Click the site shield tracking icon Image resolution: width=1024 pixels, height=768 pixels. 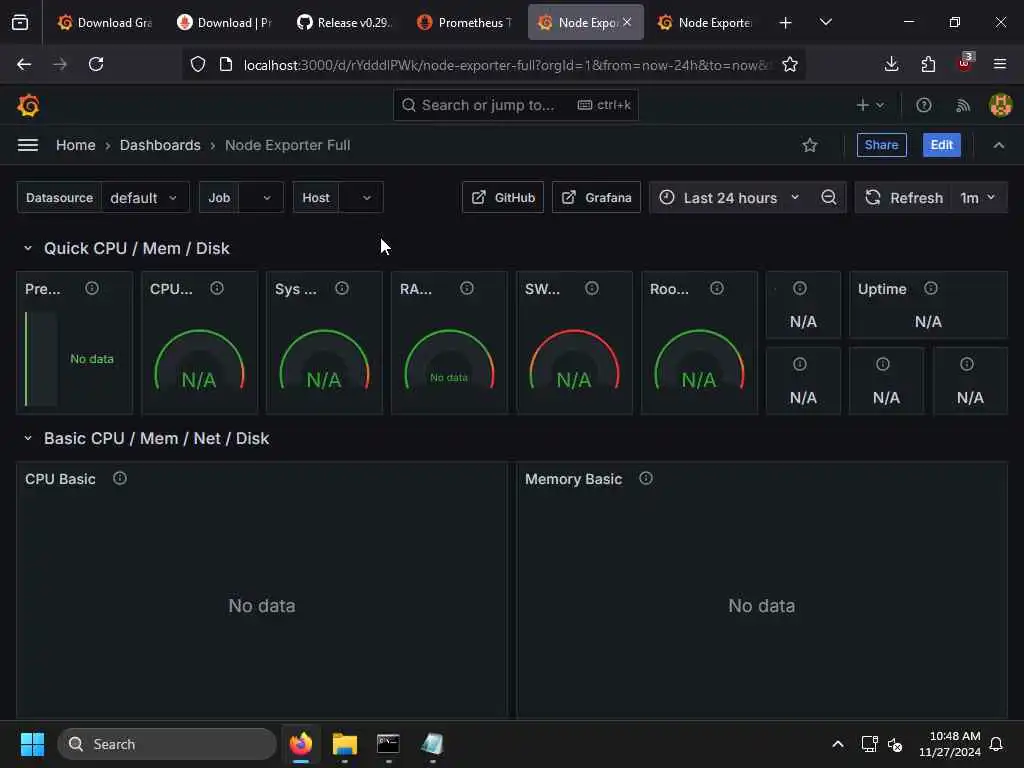(x=198, y=64)
